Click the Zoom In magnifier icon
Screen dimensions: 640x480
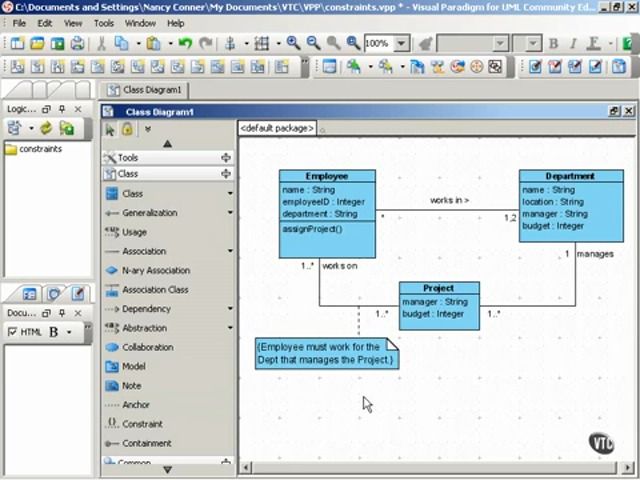tap(293, 43)
